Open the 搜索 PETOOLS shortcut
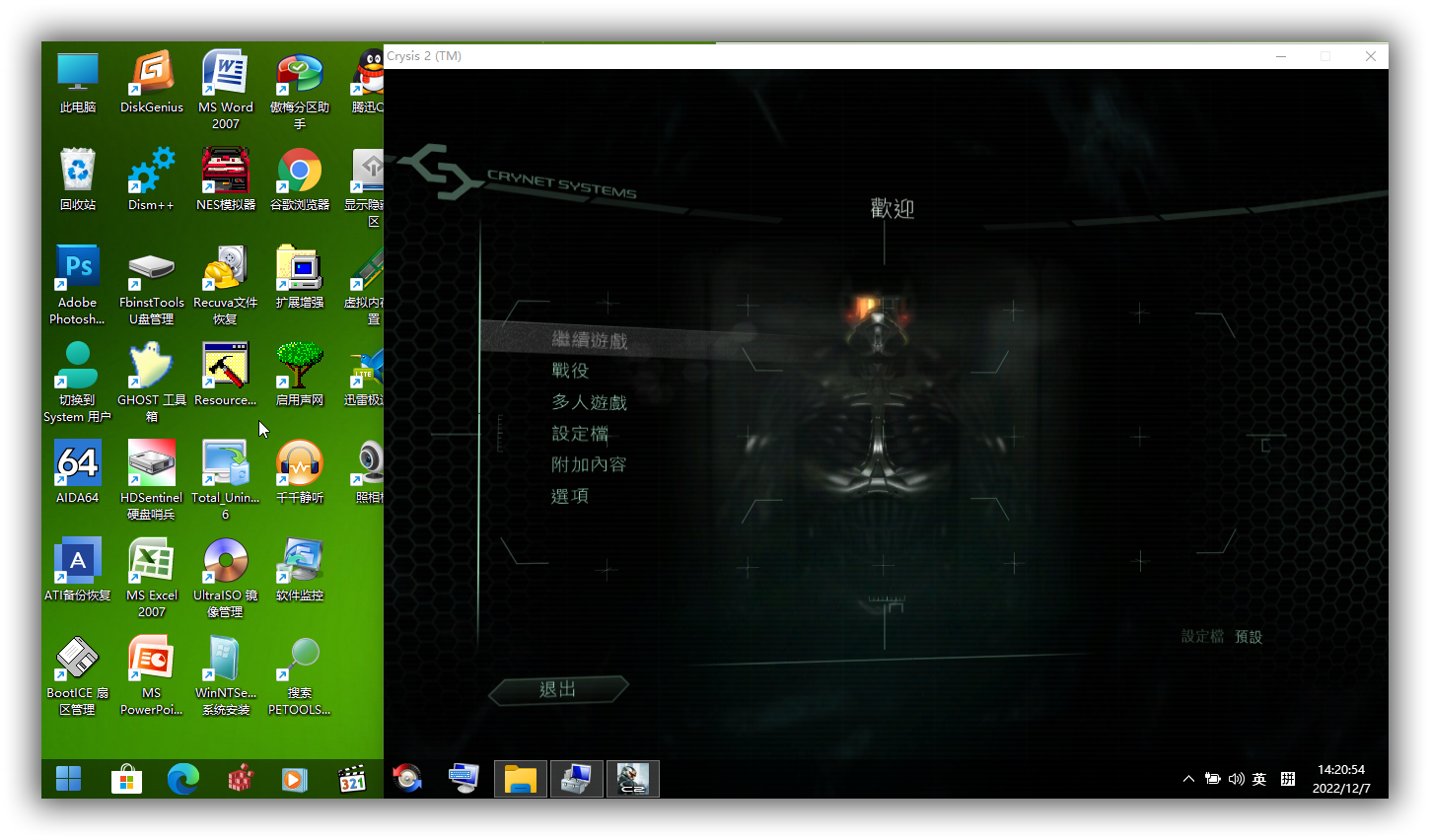 [300, 675]
